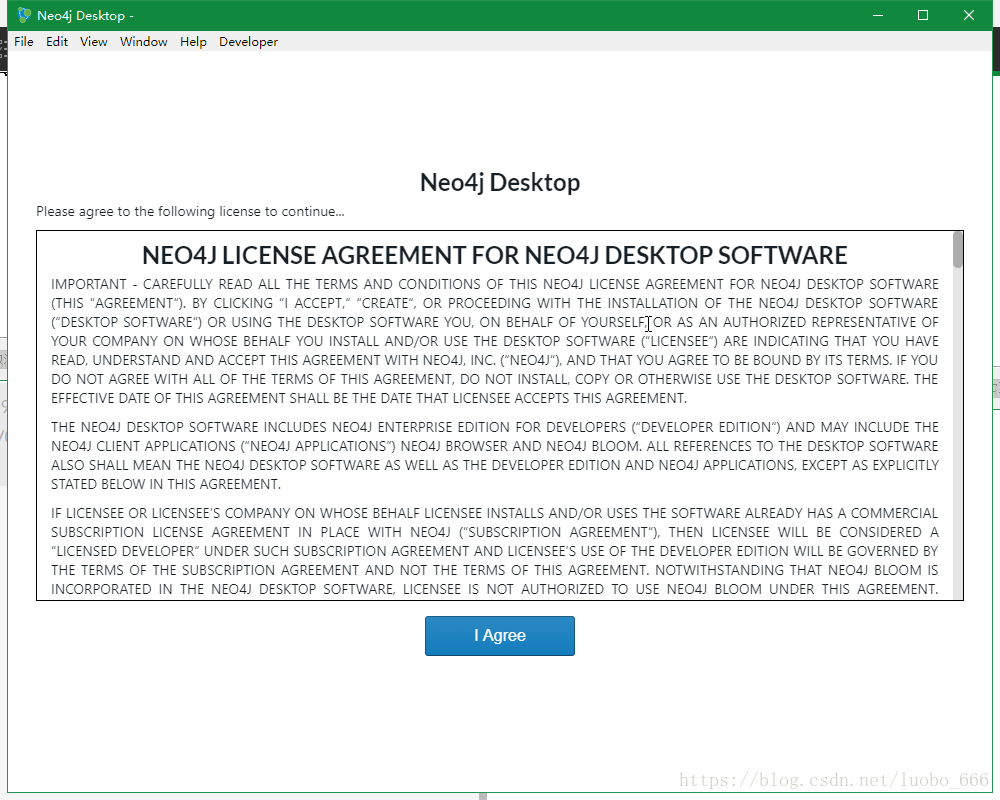Viewport: 1000px width, 800px height.
Task: Open the Window menu
Action: pyautogui.click(x=143, y=41)
